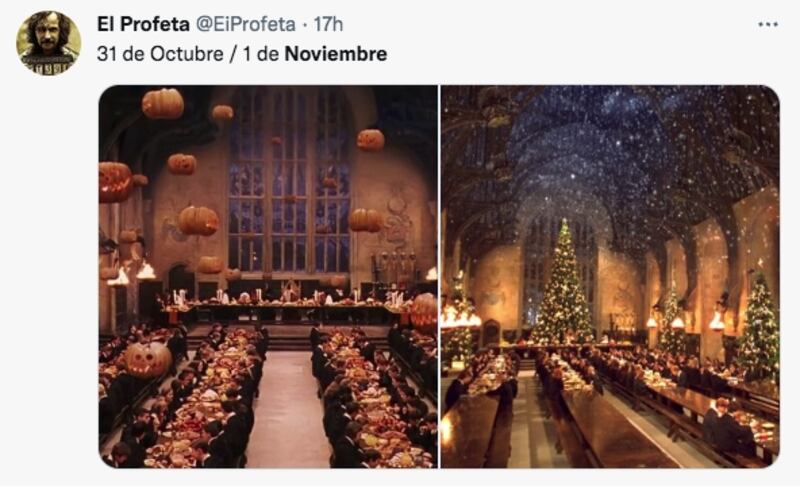
Task: Open El Profeta's profile avatar
Action: [x=48, y=43]
